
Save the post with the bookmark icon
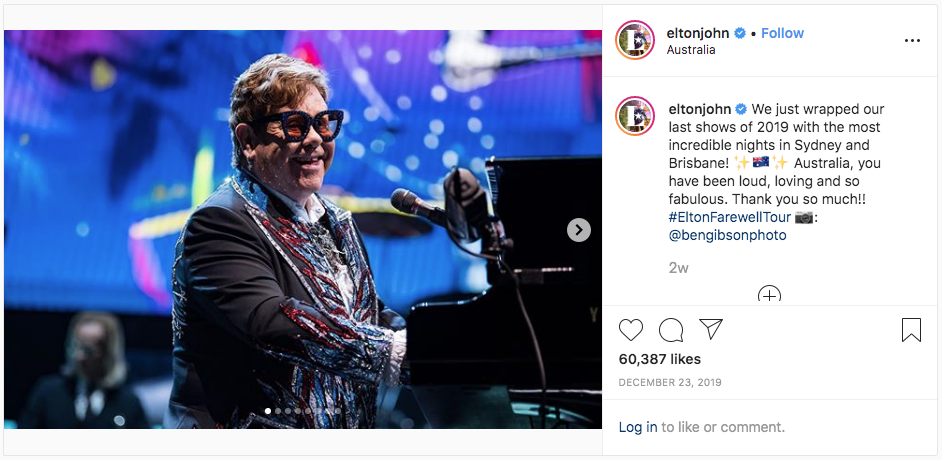click(x=911, y=330)
